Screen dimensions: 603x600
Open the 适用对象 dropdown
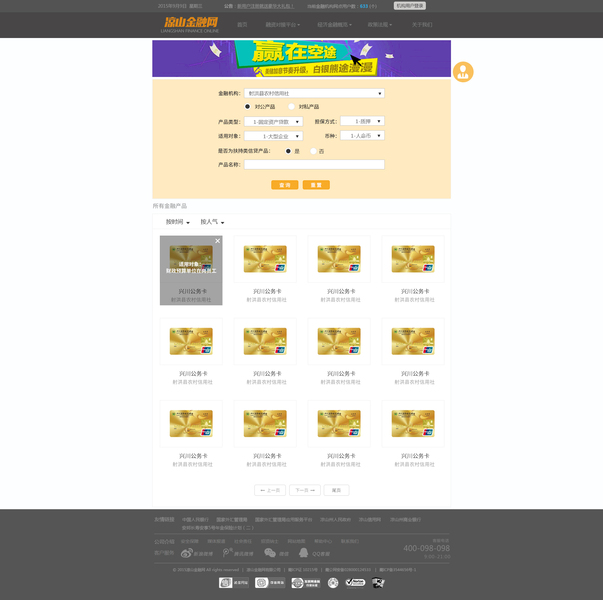[273, 136]
